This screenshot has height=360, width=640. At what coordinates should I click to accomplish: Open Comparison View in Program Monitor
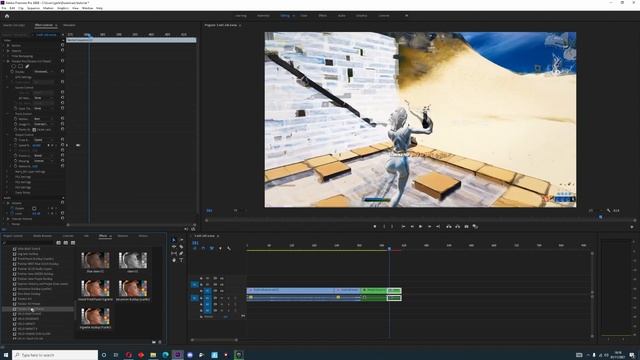point(475,226)
